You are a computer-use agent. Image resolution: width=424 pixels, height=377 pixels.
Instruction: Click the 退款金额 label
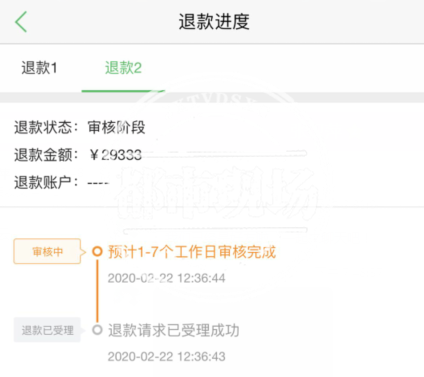click(46, 155)
